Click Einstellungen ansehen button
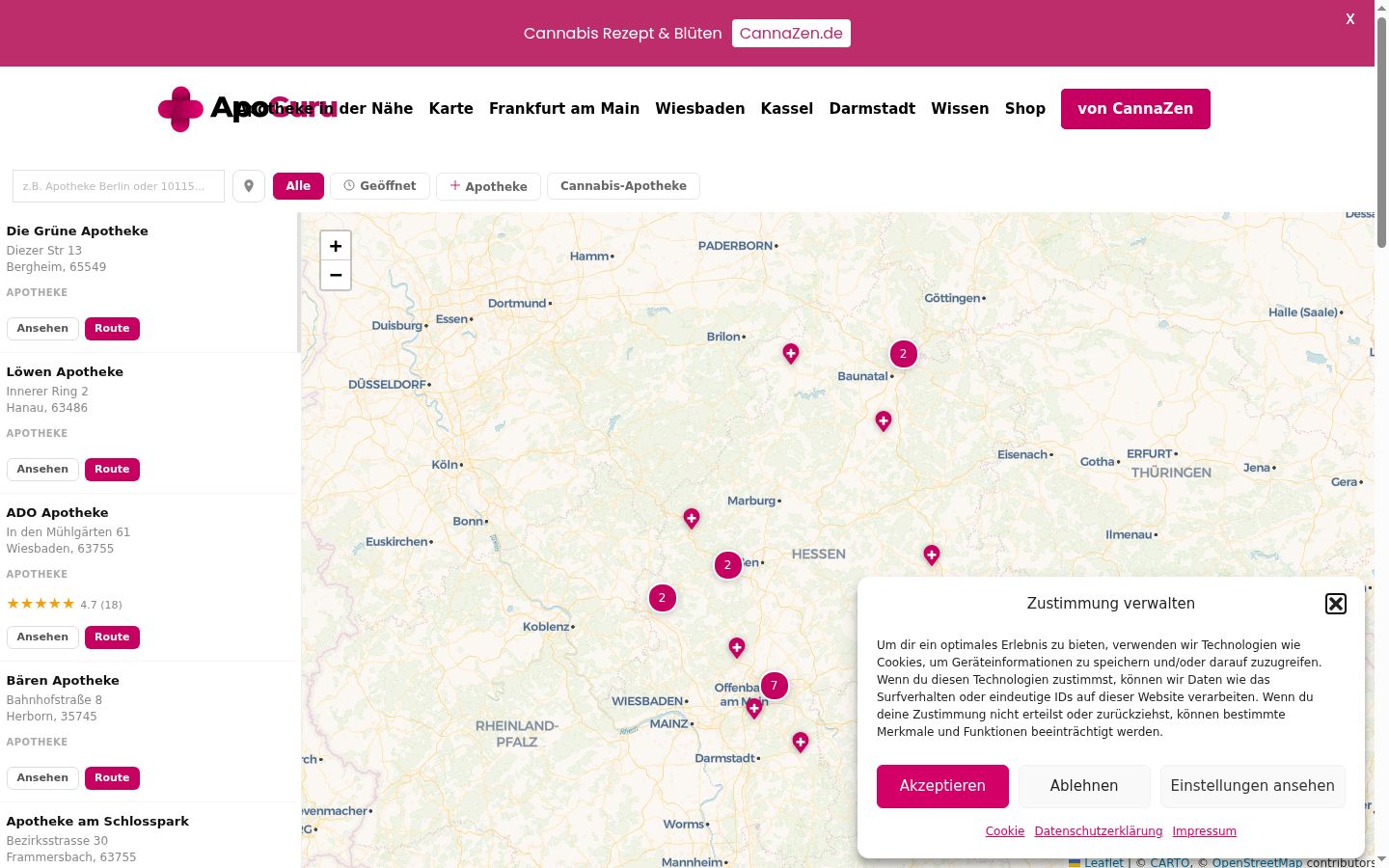Viewport: 1389px width, 868px height. point(1252,786)
